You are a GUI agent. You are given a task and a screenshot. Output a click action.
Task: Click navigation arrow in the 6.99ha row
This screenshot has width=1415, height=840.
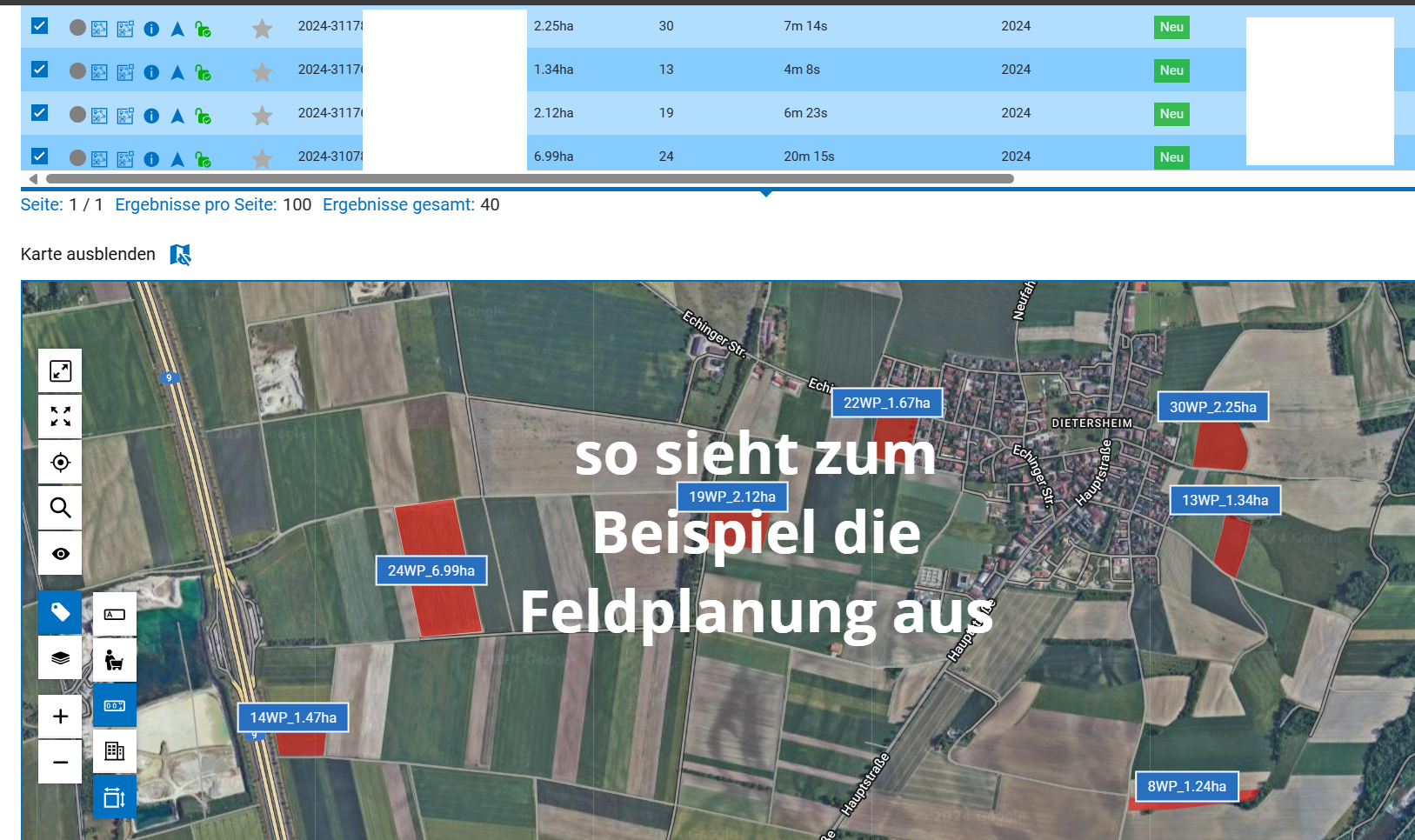[177, 159]
